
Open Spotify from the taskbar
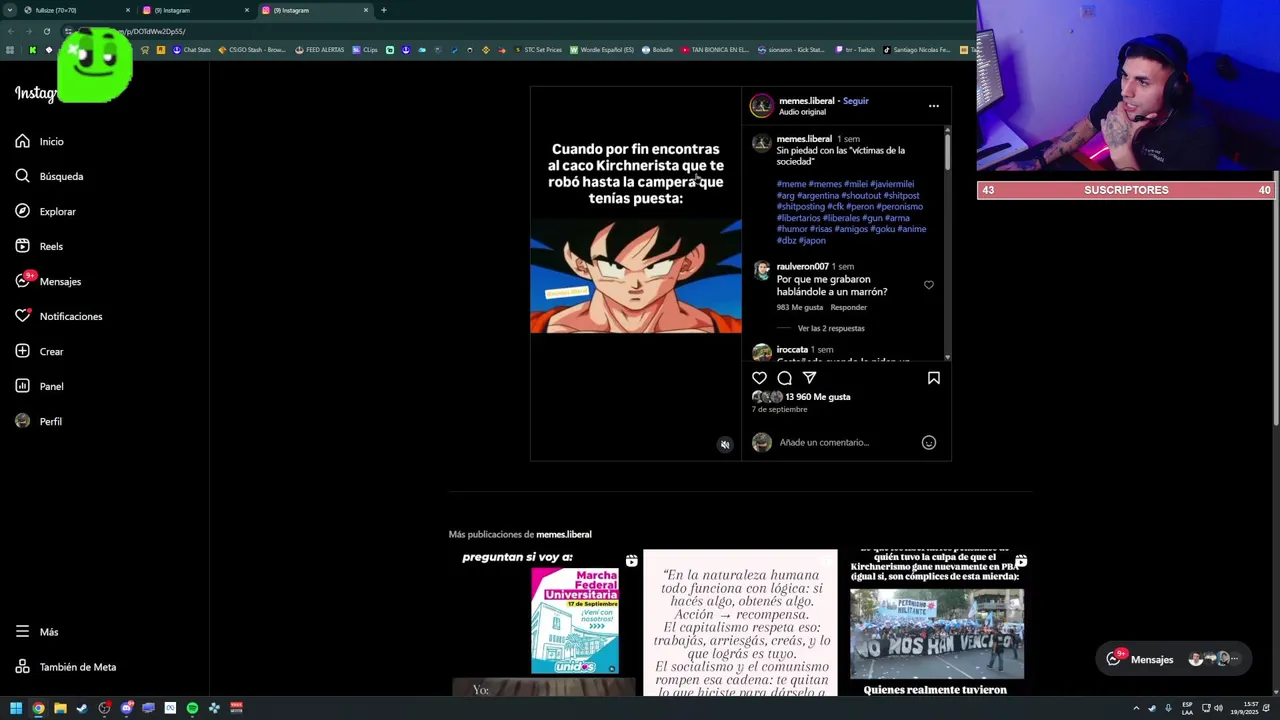pyautogui.click(x=192, y=709)
